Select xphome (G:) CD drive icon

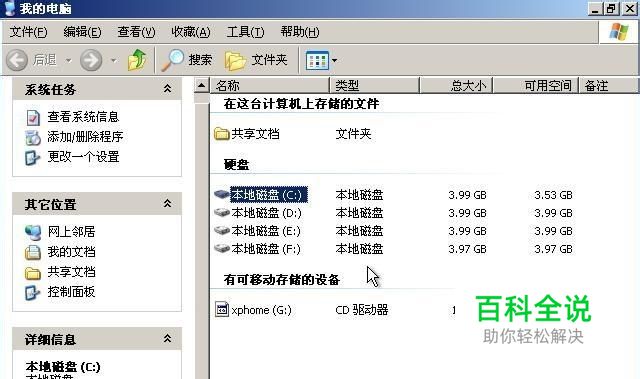222,310
